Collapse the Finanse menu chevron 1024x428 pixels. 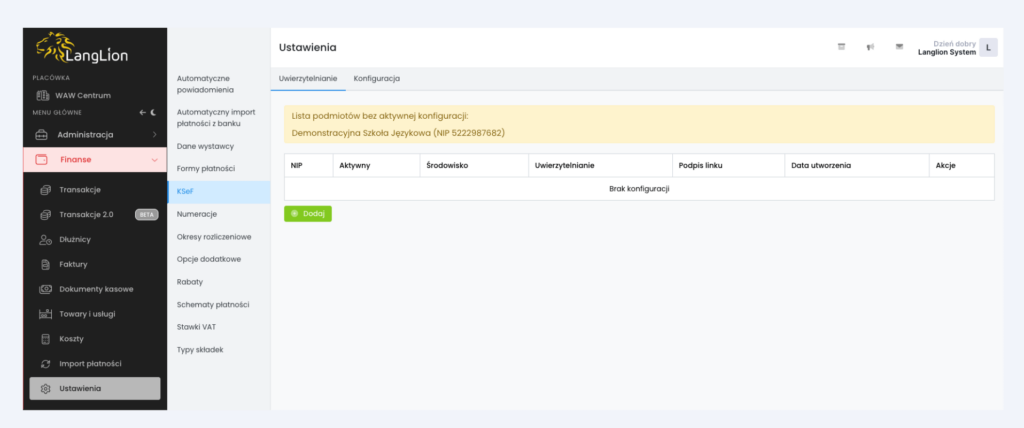click(155, 159)
